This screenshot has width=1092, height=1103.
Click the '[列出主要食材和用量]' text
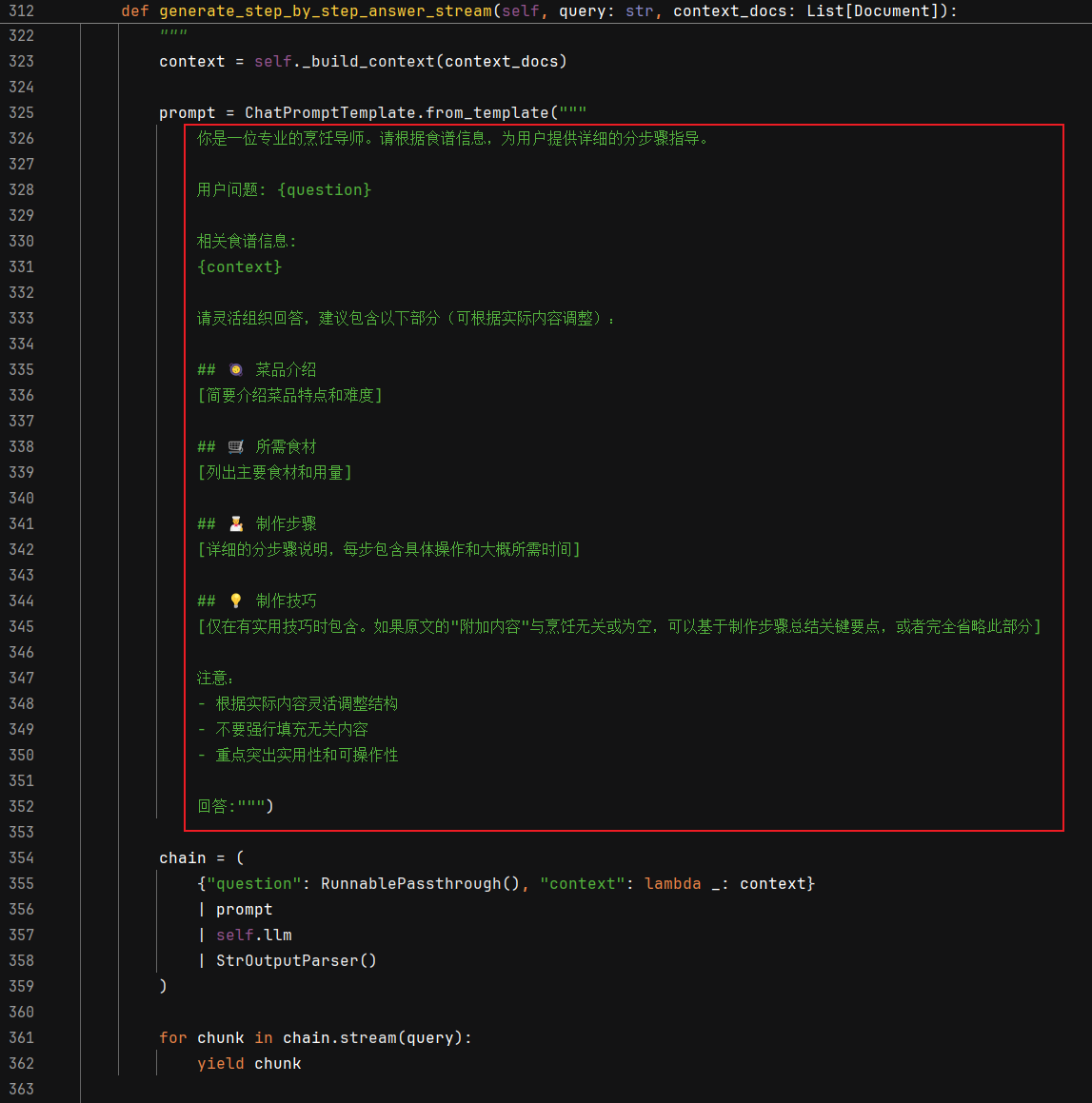[274, 473]
